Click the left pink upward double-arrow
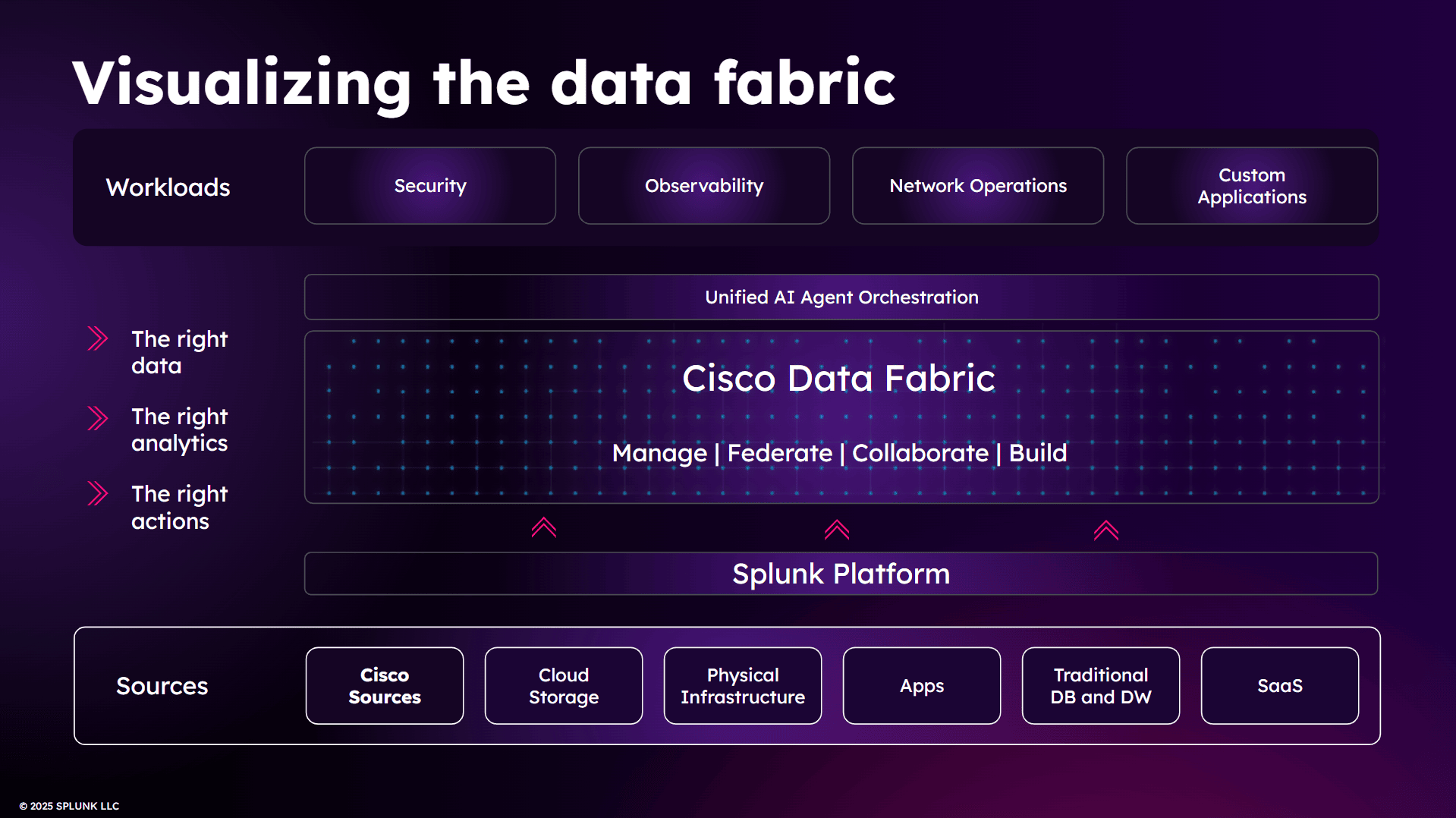 point(544,528)
